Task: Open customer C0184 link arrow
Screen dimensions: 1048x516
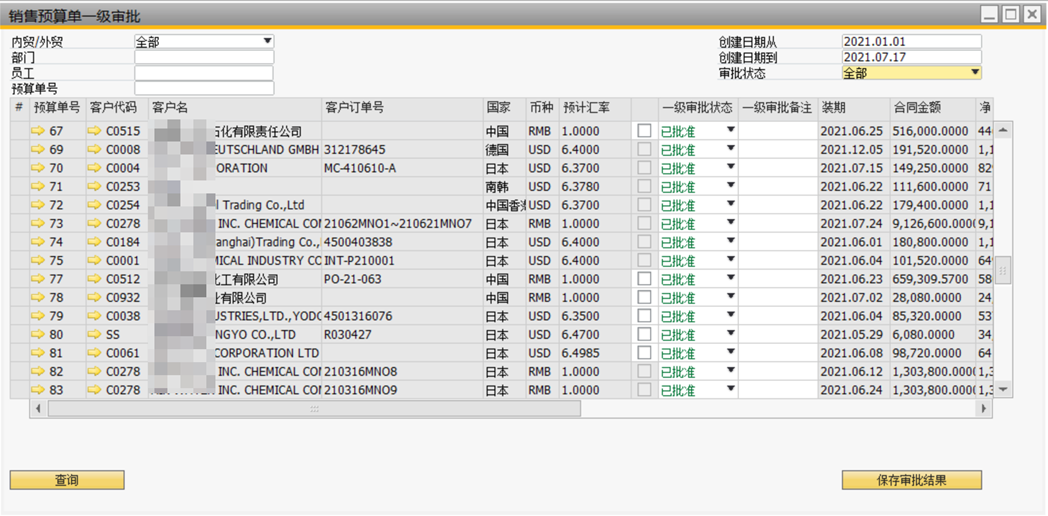Action: point(96,242)
